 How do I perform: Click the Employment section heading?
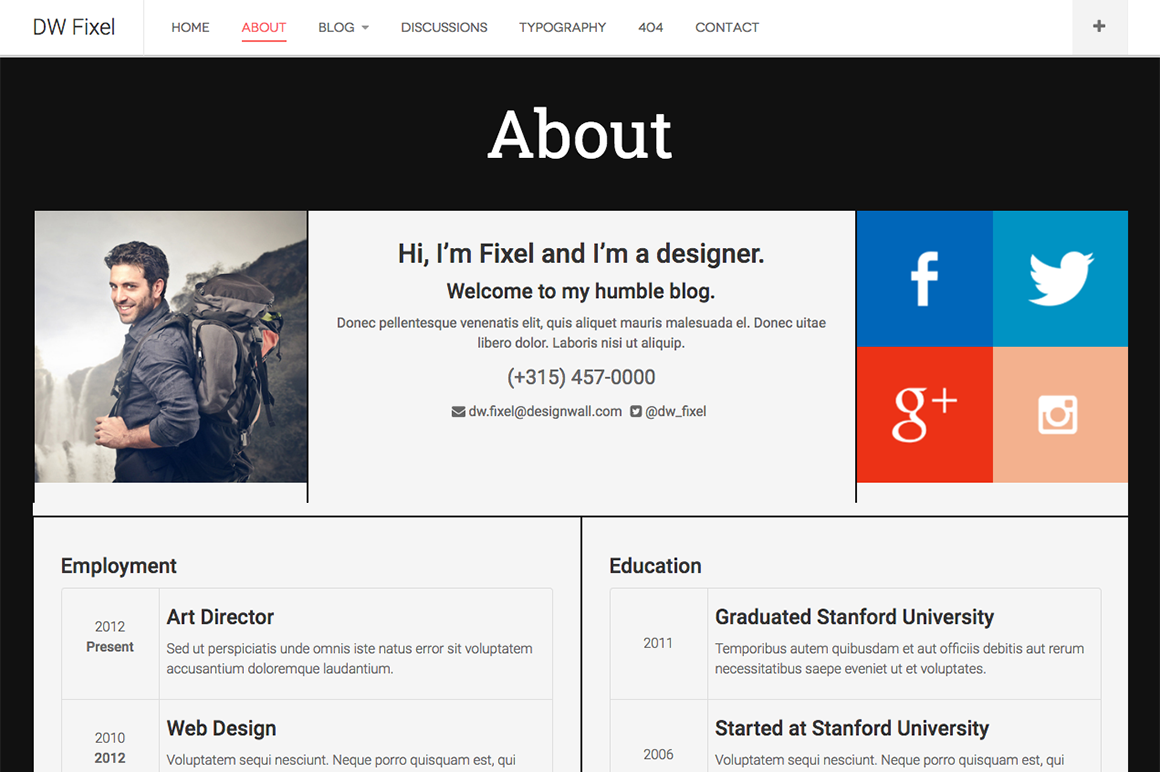pos(118,566)
